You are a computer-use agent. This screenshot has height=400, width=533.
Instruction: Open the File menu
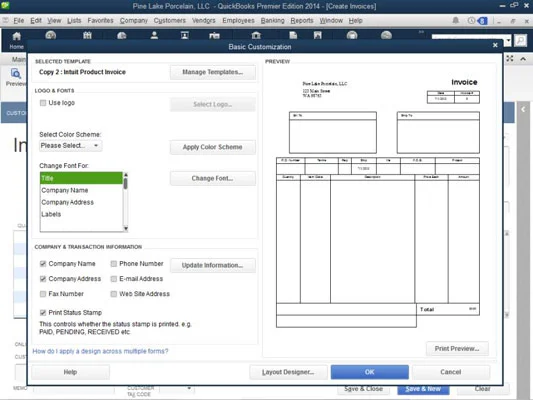19,21
